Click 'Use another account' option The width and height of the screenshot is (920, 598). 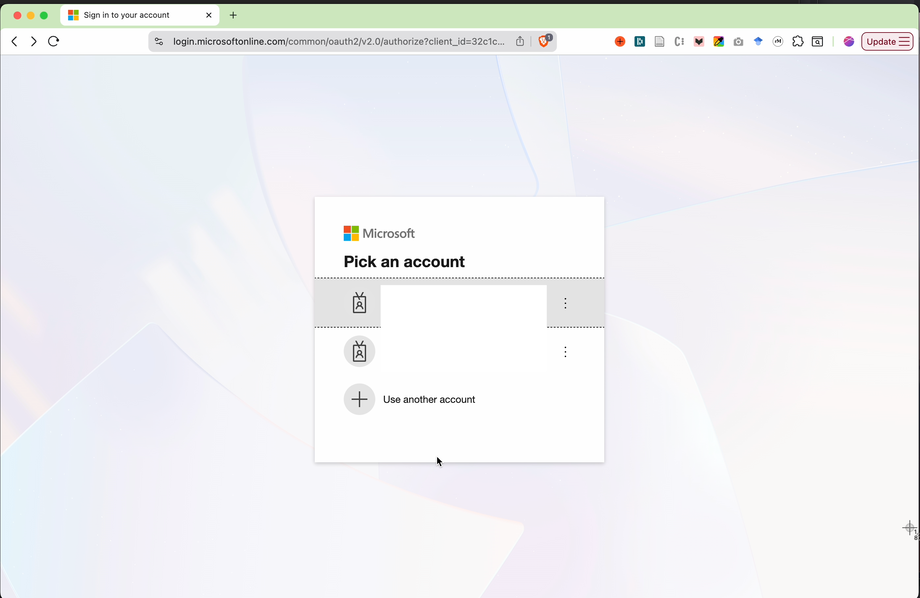(428, 399)
